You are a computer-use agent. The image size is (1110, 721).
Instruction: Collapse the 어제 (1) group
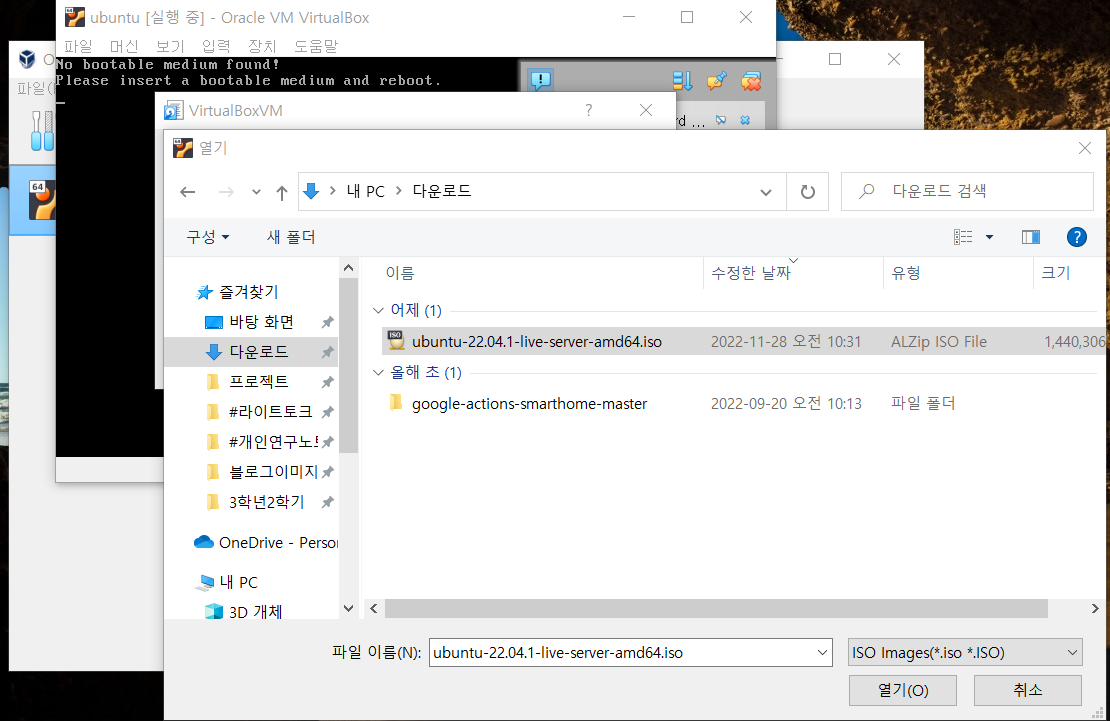coord(378,310)
